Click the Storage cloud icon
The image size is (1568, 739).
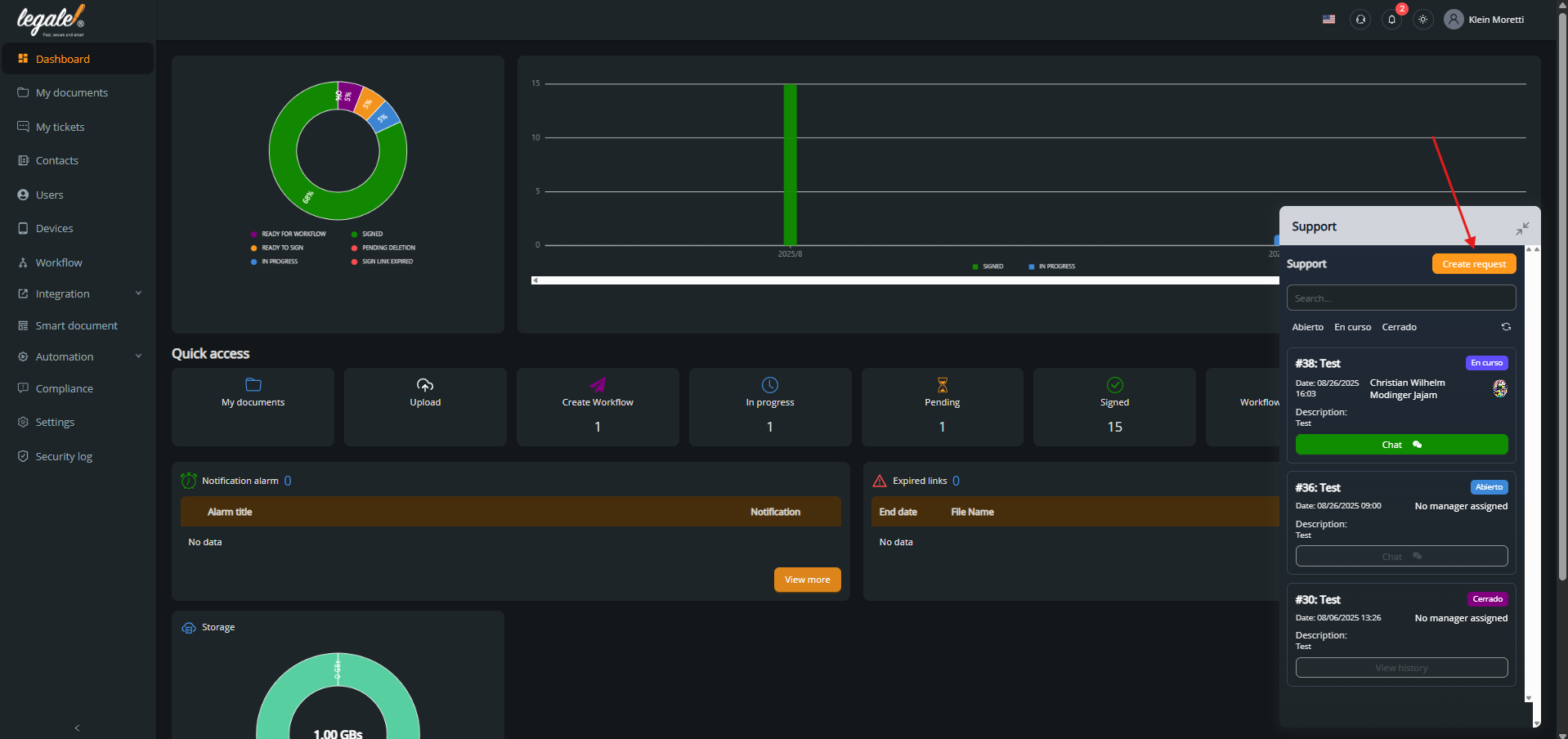(189, 628)
